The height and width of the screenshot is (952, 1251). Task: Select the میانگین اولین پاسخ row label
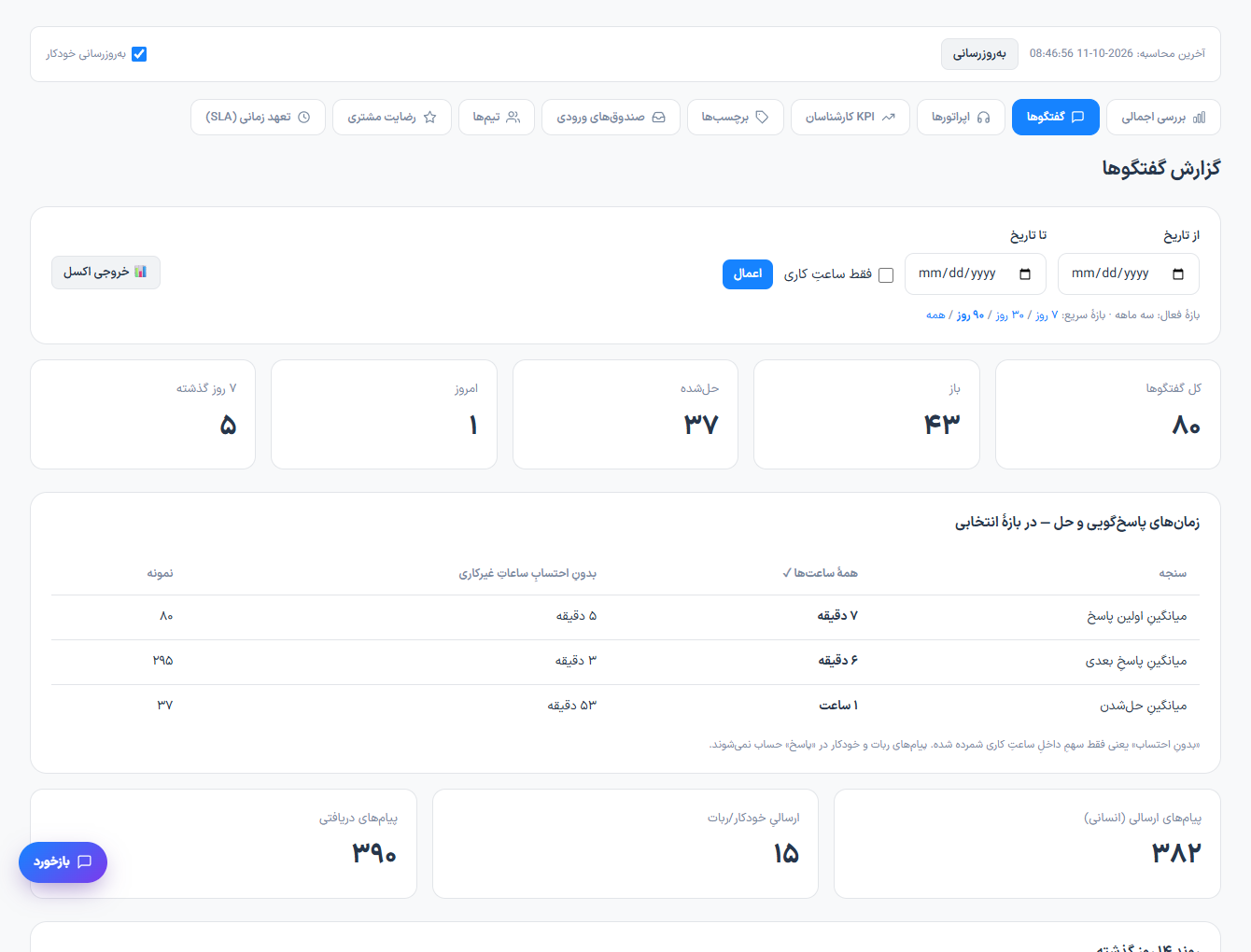click(x=1137, y=617)
